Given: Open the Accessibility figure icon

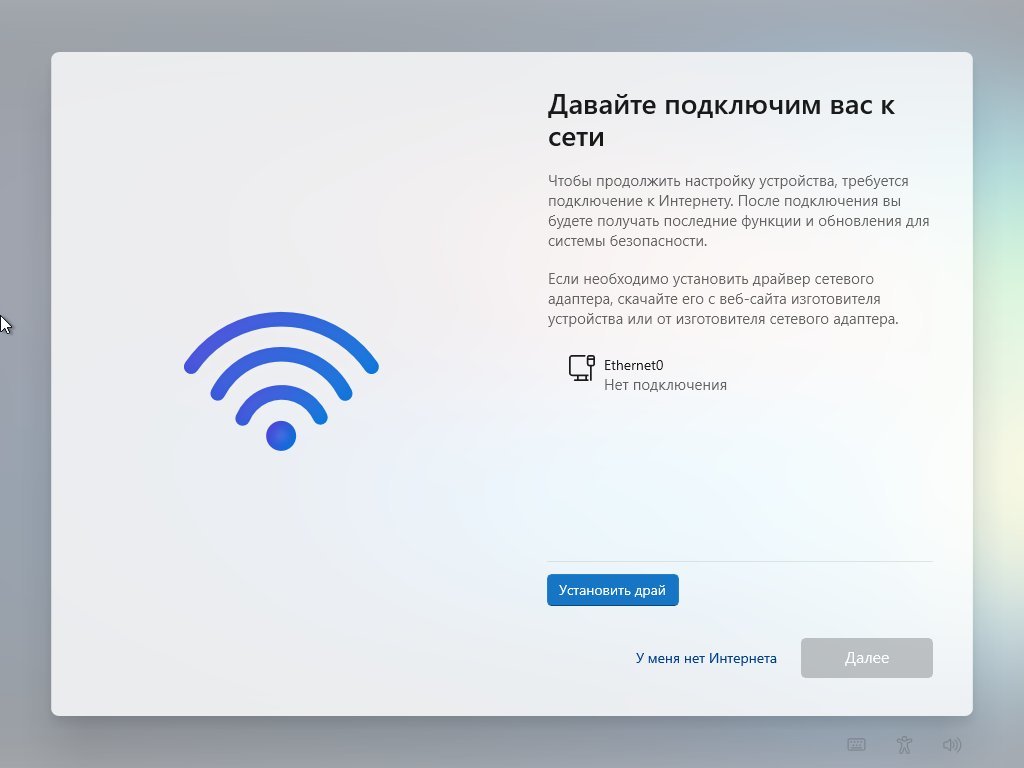Looking at the screenshot, I should point(904,744).
